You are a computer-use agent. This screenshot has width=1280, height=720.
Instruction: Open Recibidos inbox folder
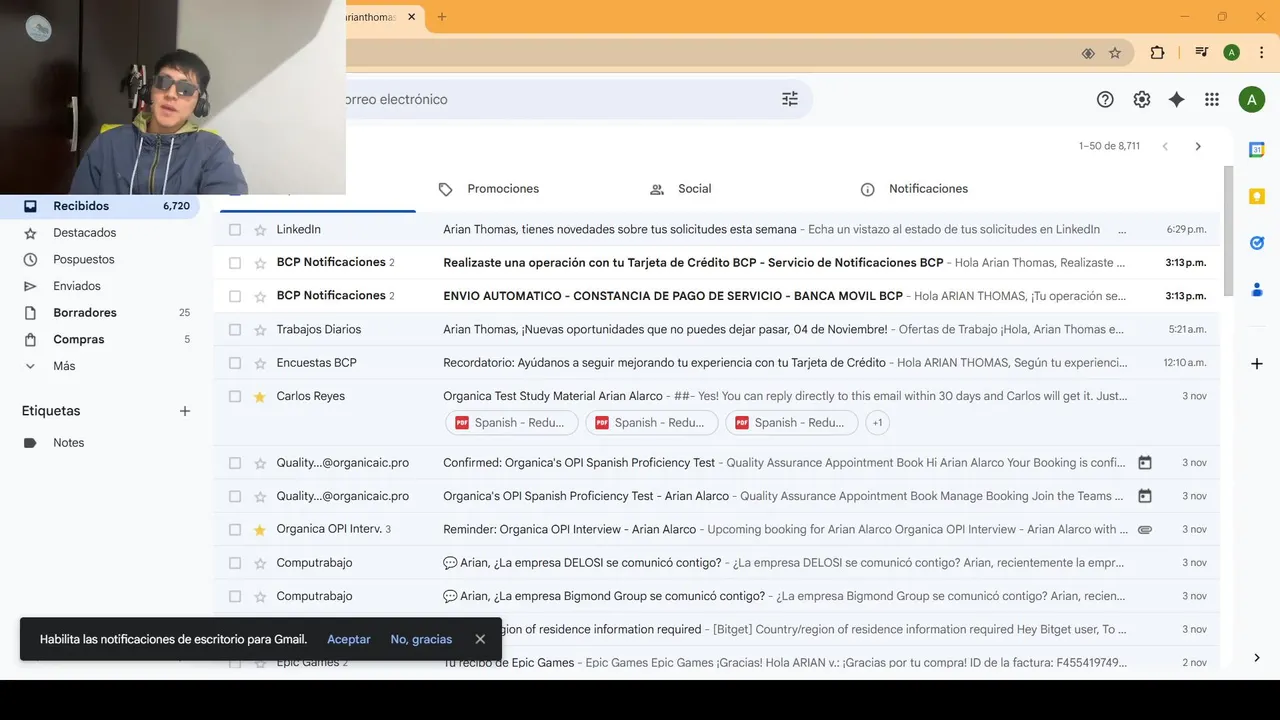pos(100,206)
